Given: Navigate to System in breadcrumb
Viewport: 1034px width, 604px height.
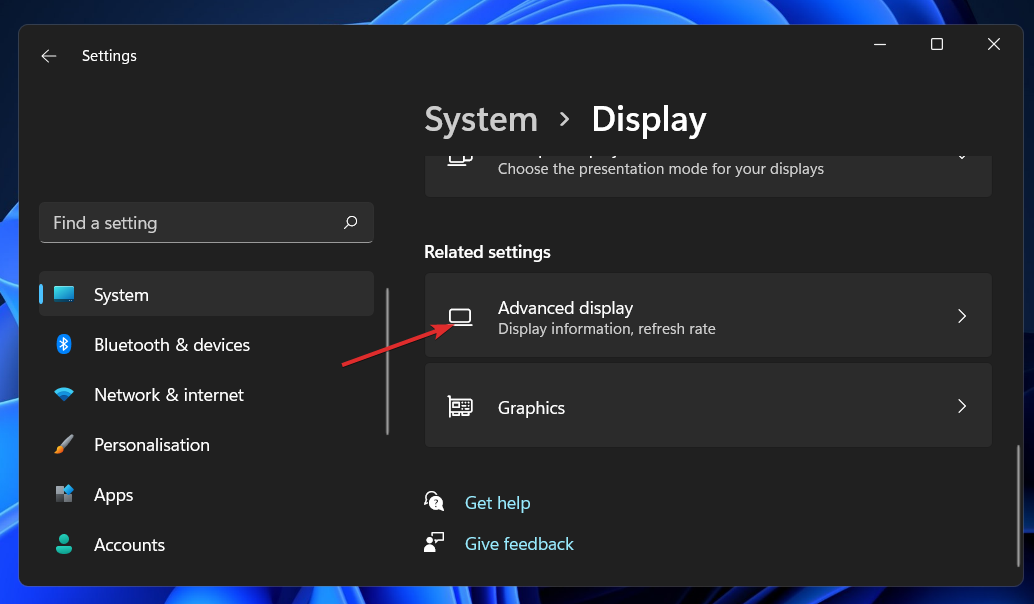Looking at the screenshot, I should 481,119.
